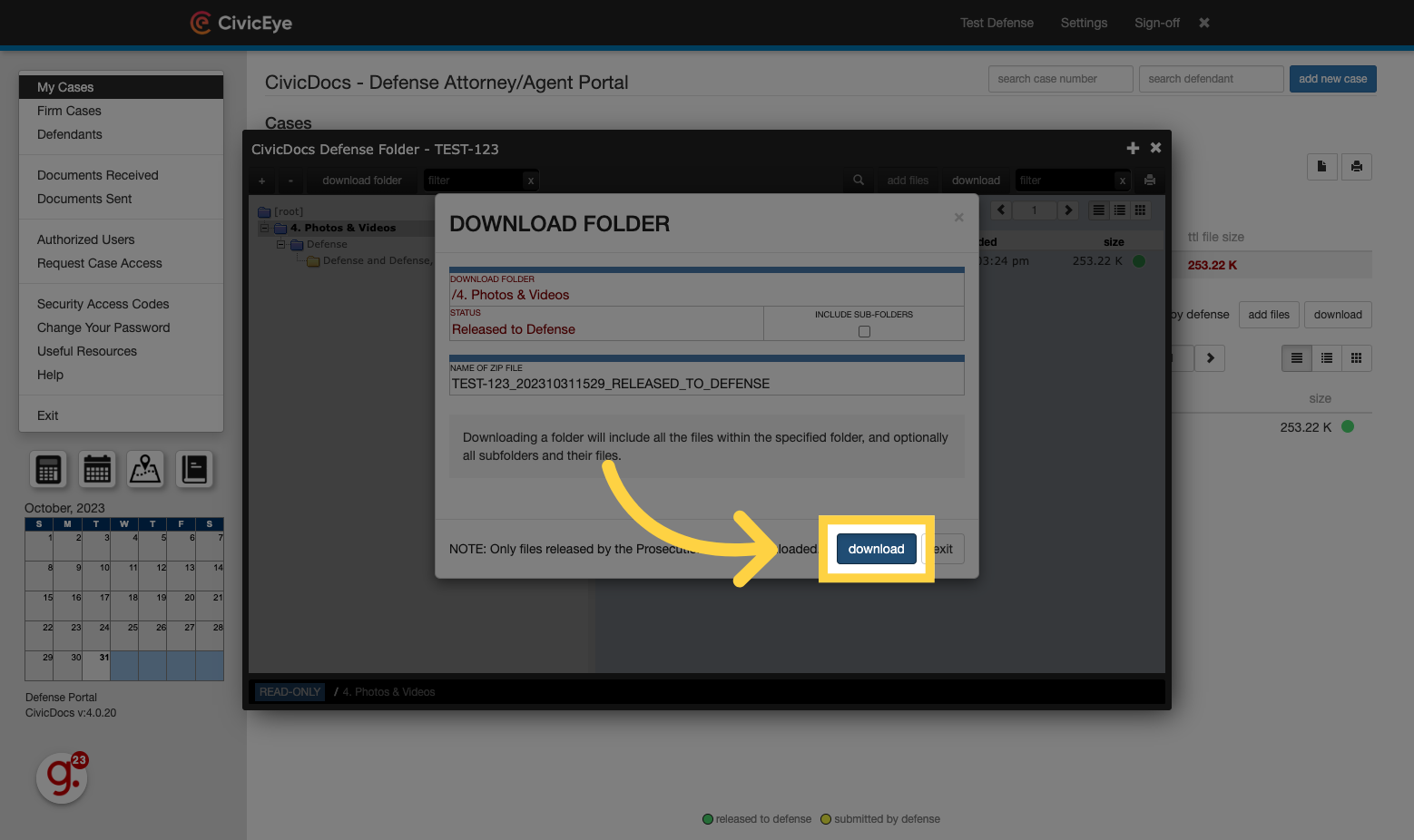This screenshot has height=840, width=1414.
Task: Go to previous page in folder window pager
Action: point(1001,210)
